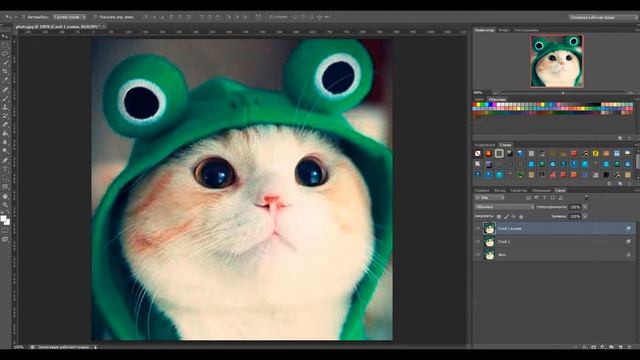Click the Quick Mask mode icon
This screenshot has width=640, height=360.
pyautogui.click(x=5, y=229)
